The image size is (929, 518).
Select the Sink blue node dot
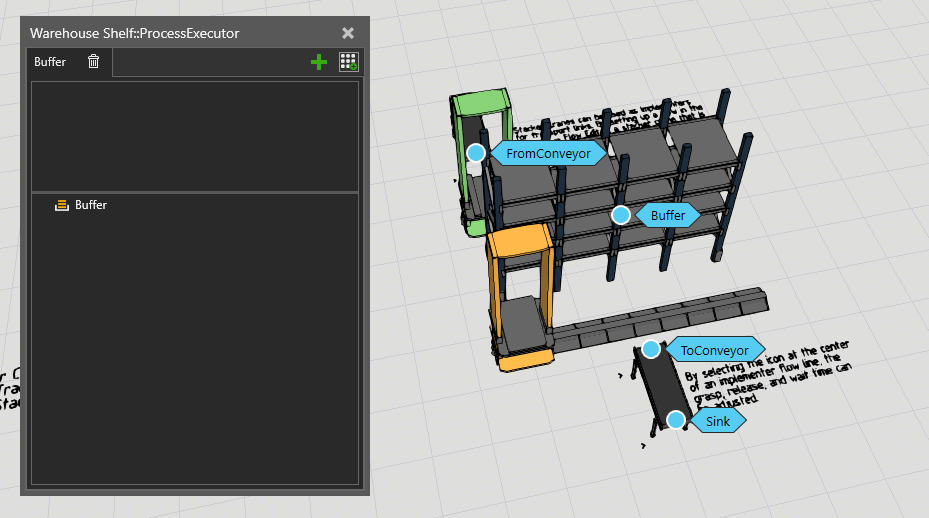[x=676, y=420]
